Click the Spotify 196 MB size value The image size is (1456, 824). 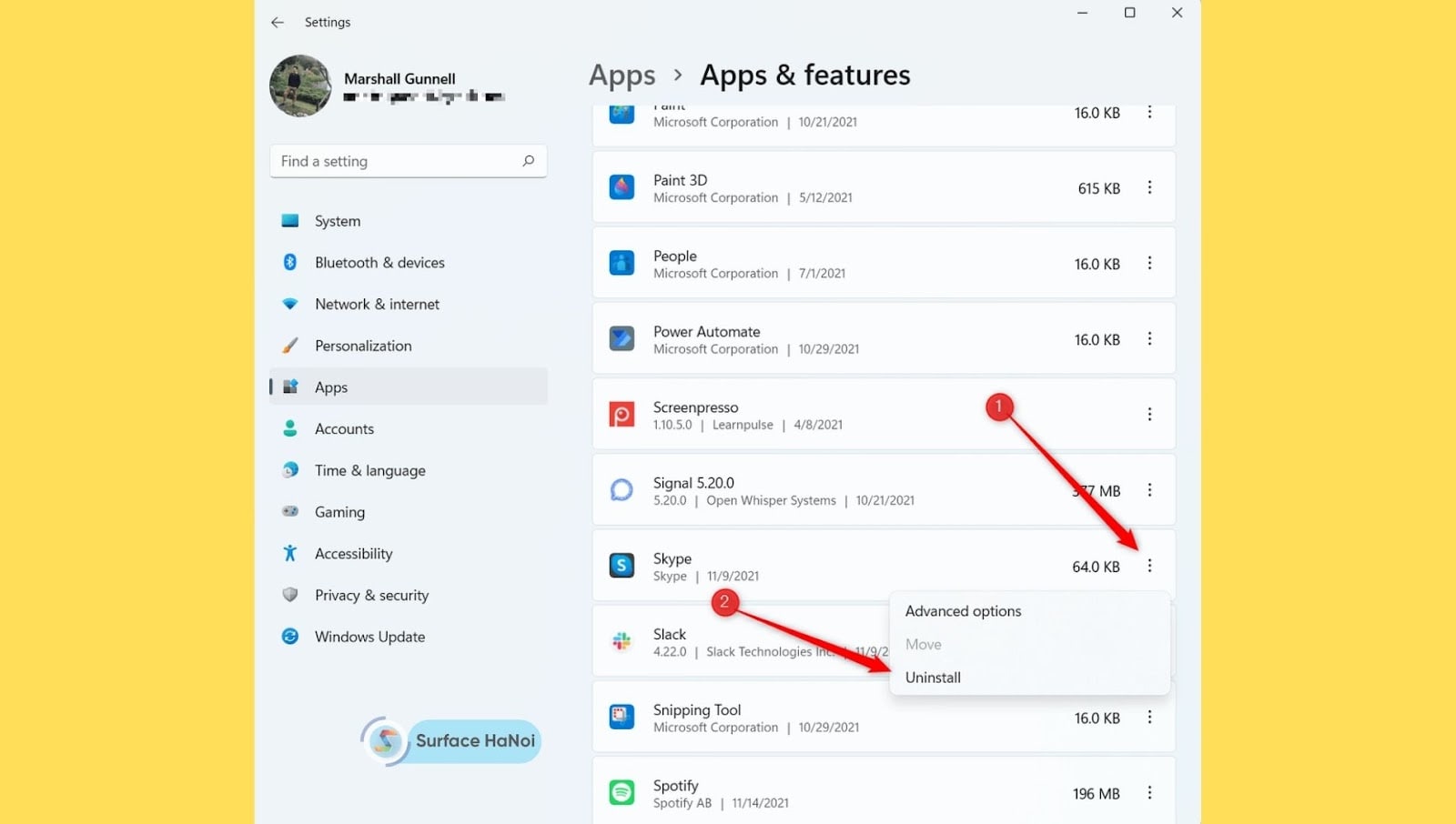1096,794
